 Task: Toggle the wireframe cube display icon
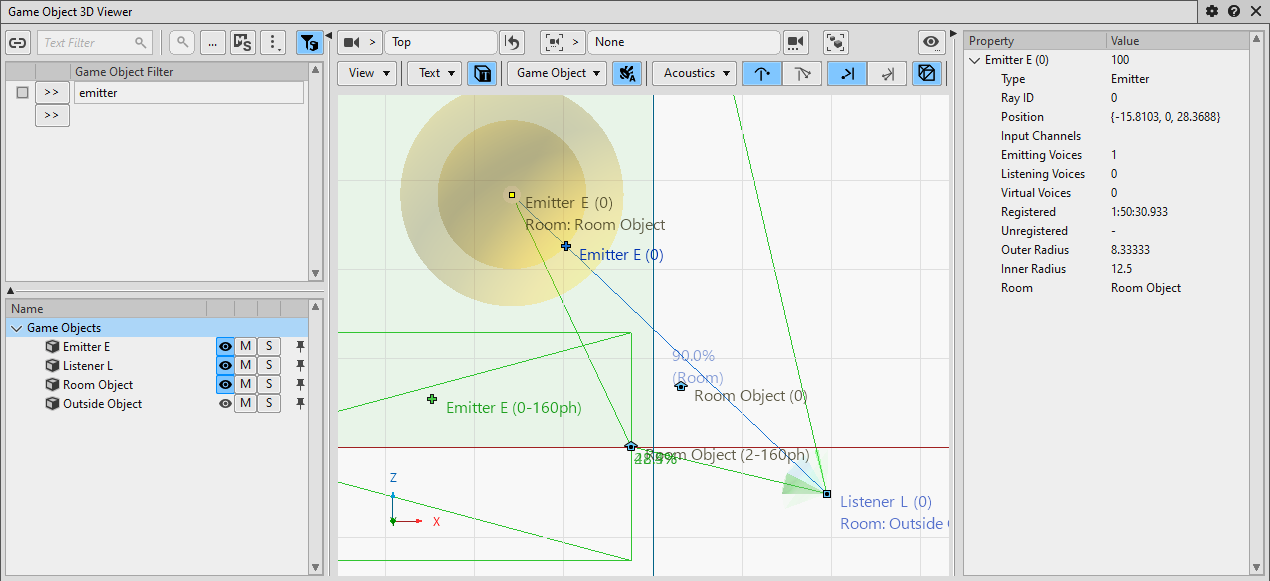coord(926,73)
